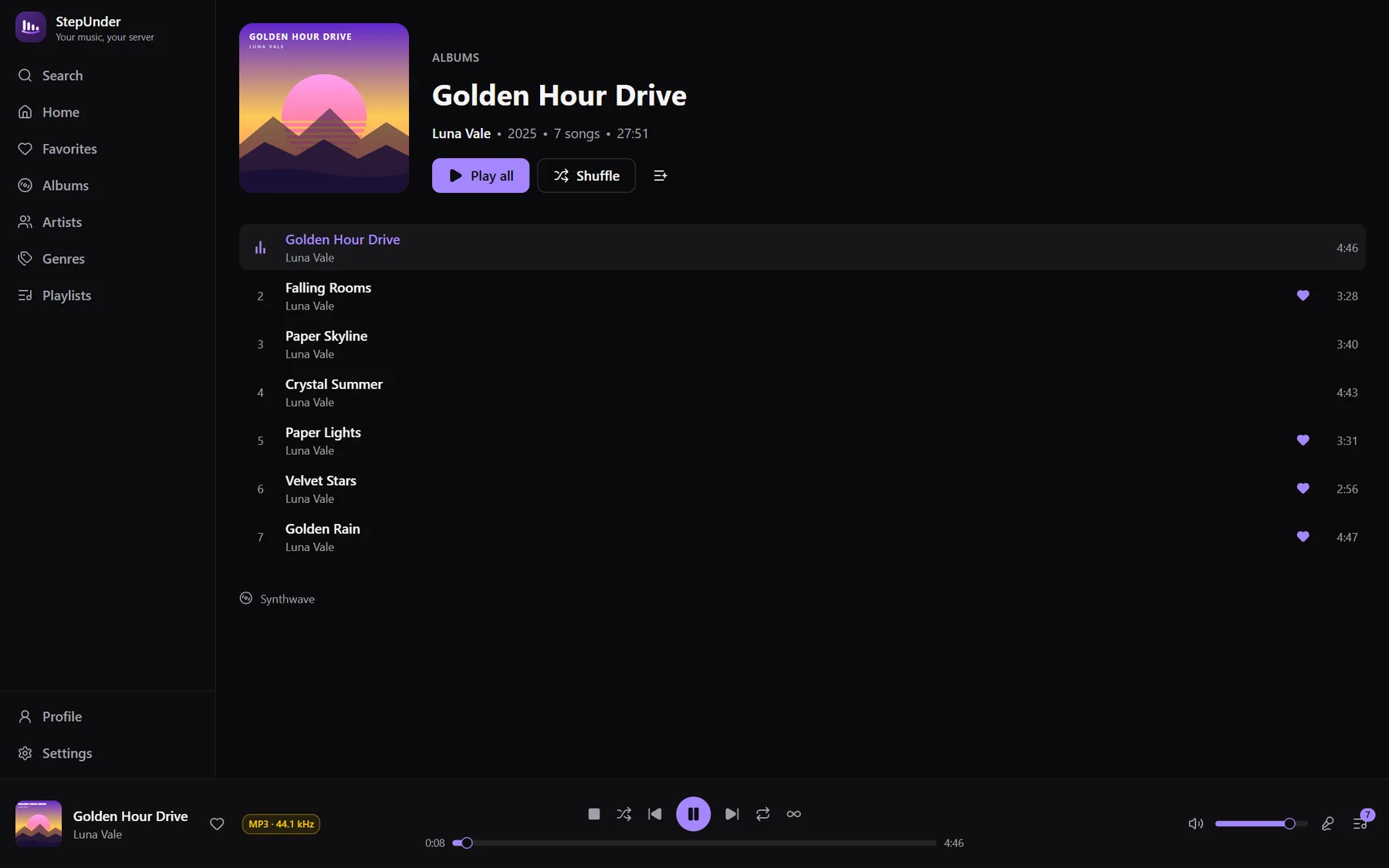Image resolution: width=1389 pixels, height=868 pixels.
Task: Seek along the song progress bar
Action: coord(694,843)
